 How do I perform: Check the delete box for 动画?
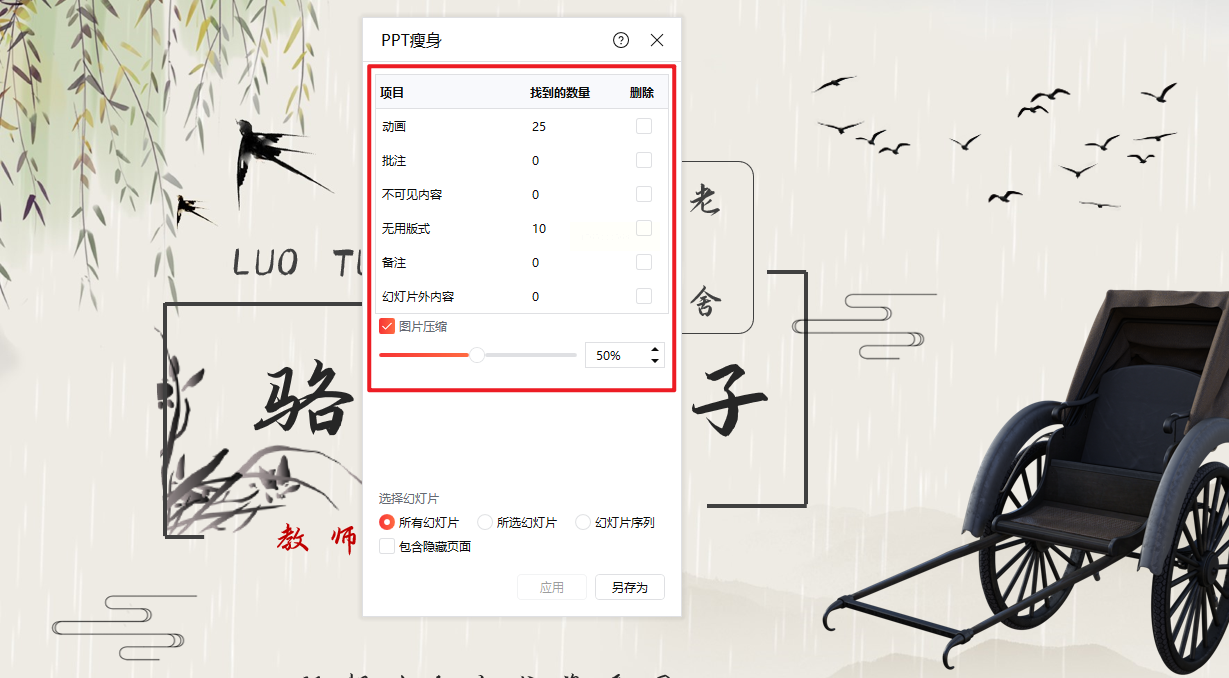644,126
